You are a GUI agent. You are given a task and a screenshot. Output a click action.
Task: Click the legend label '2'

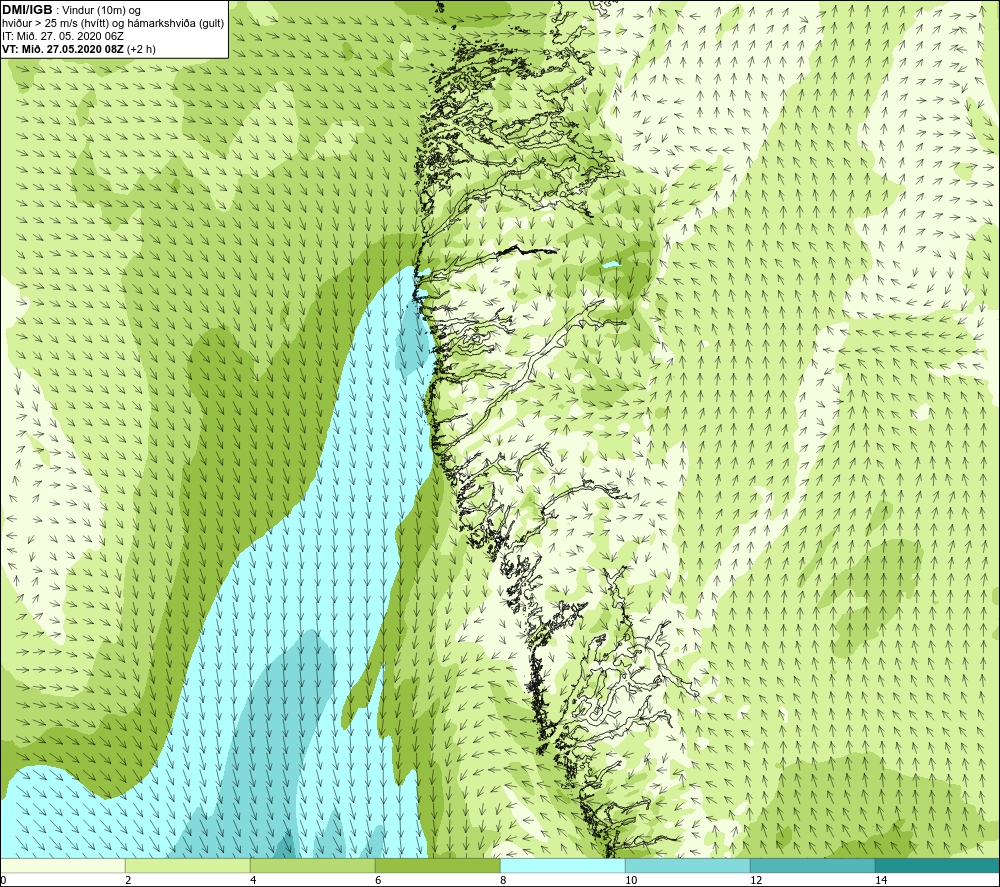tap(128, 880)
